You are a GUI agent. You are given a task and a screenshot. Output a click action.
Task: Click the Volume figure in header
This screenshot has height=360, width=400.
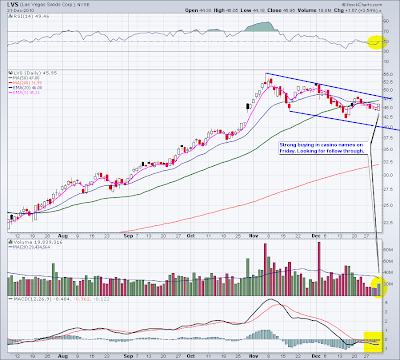pos(325,11)
